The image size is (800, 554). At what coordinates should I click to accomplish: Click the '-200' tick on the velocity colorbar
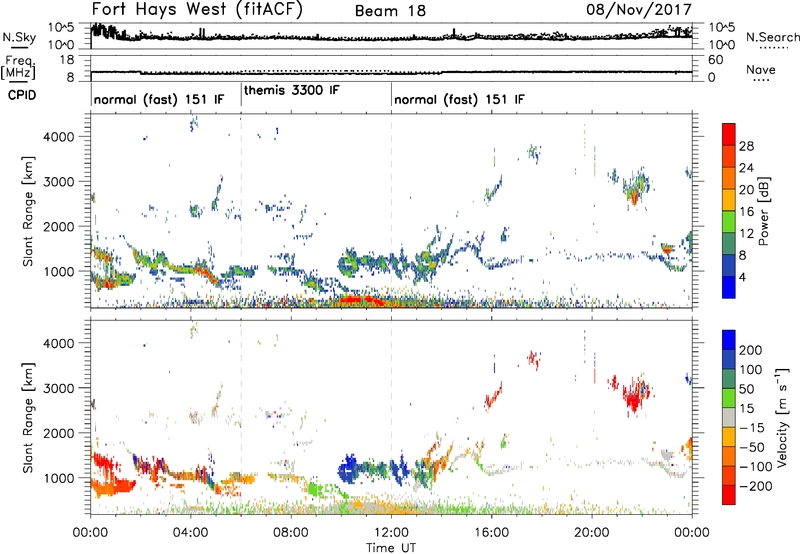coord(756,486)
